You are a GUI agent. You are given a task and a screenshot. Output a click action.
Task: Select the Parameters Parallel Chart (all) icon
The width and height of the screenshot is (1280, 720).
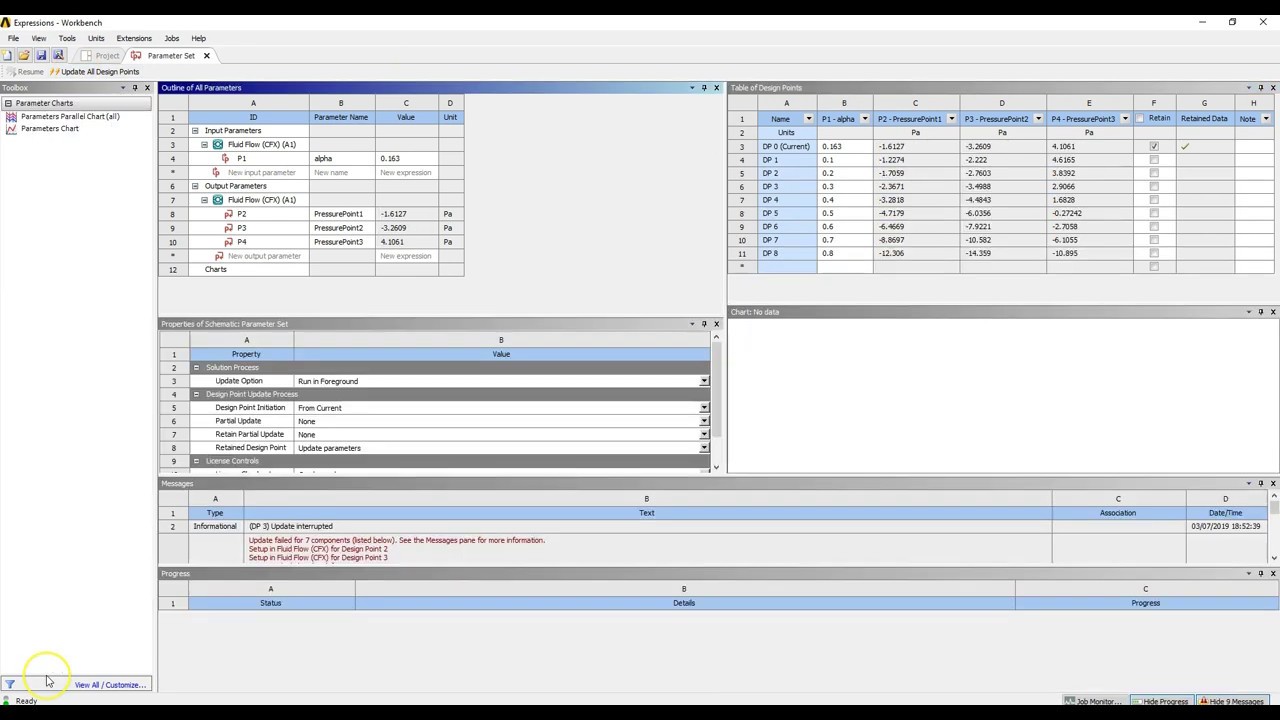point(11,116)
